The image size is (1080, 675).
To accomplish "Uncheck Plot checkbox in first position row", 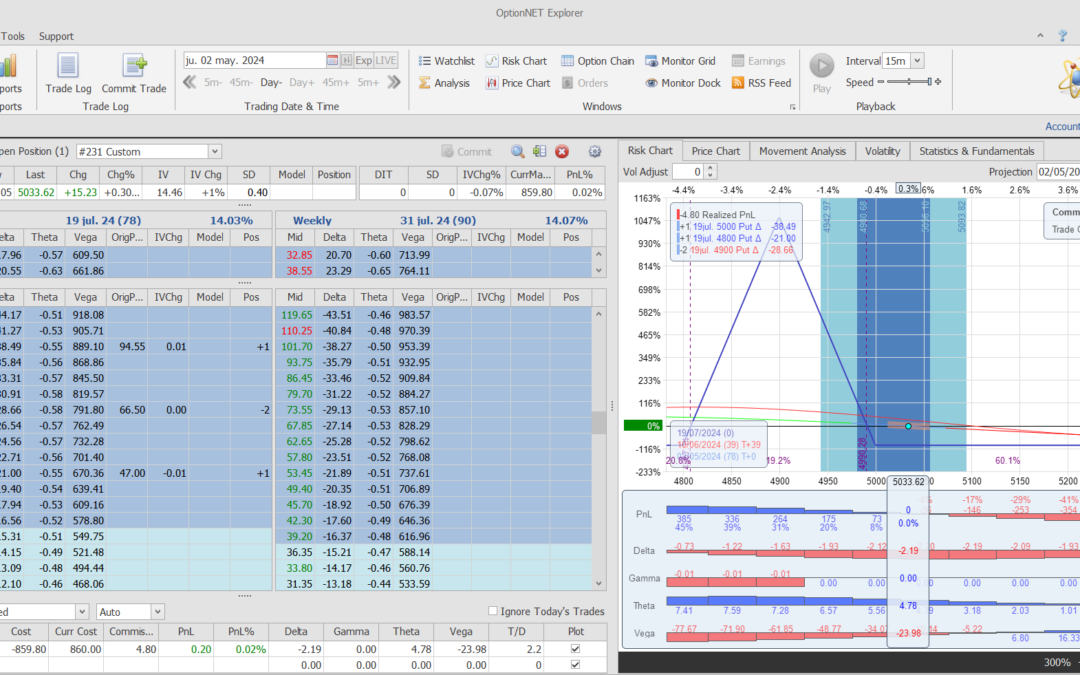I will [573, 649].
